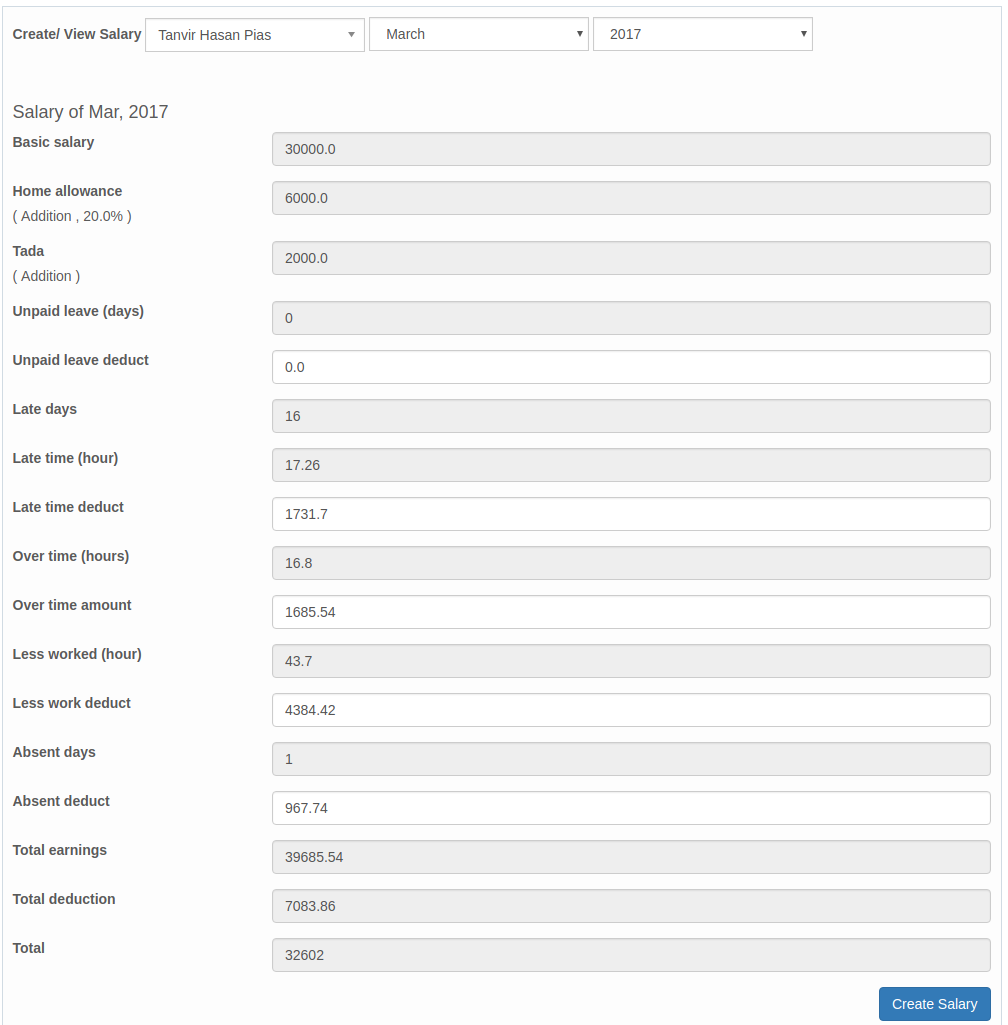Click the Over time hours field
1008x1025 pixels.
(631, 563)
